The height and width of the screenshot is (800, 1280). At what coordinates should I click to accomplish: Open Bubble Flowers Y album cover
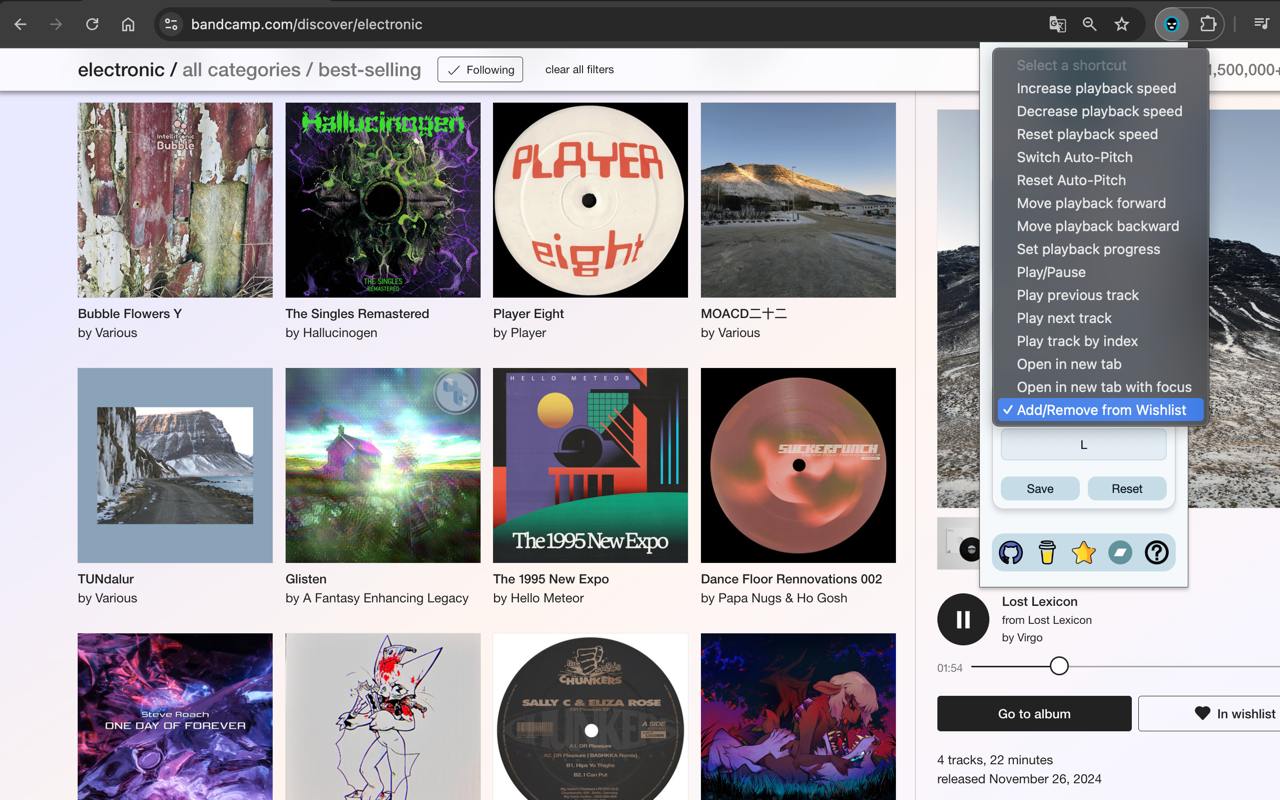pyautogui.click(x=175, y=200)
